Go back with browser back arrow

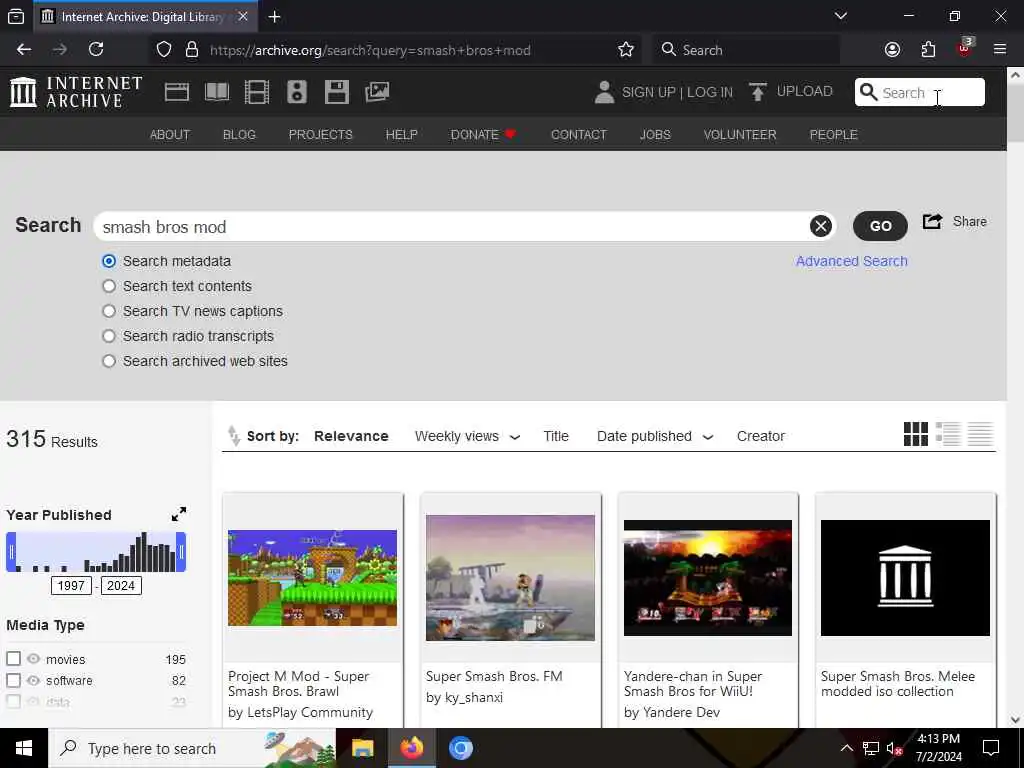tap(24, 50)
